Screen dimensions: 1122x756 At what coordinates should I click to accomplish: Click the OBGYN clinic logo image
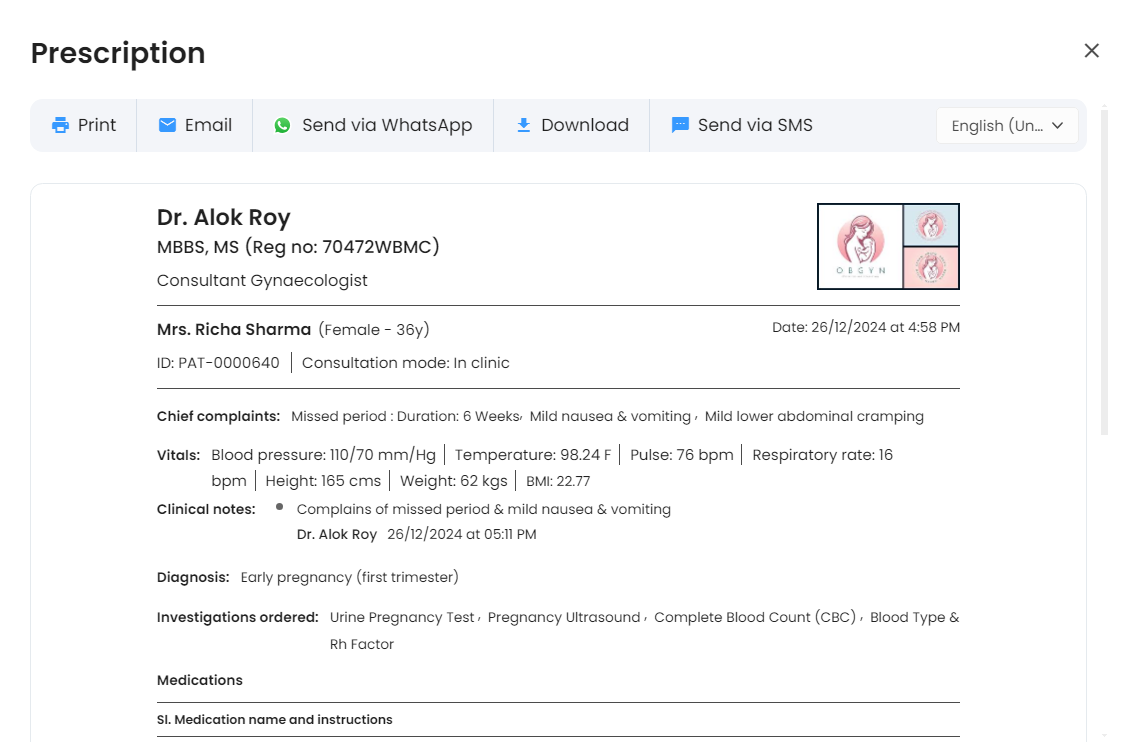click(x=861, y=247)
